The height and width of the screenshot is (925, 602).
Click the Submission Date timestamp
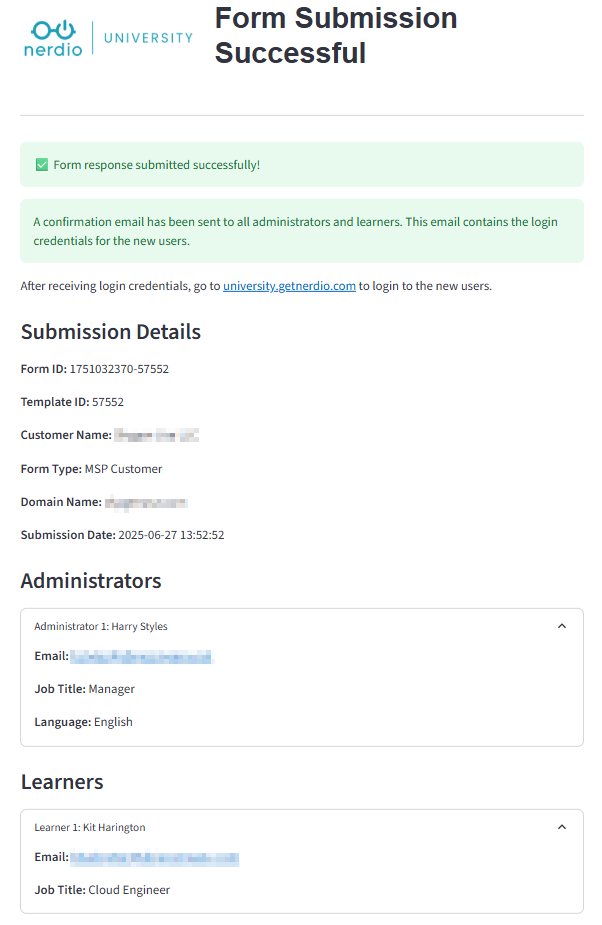pos(171,535)
